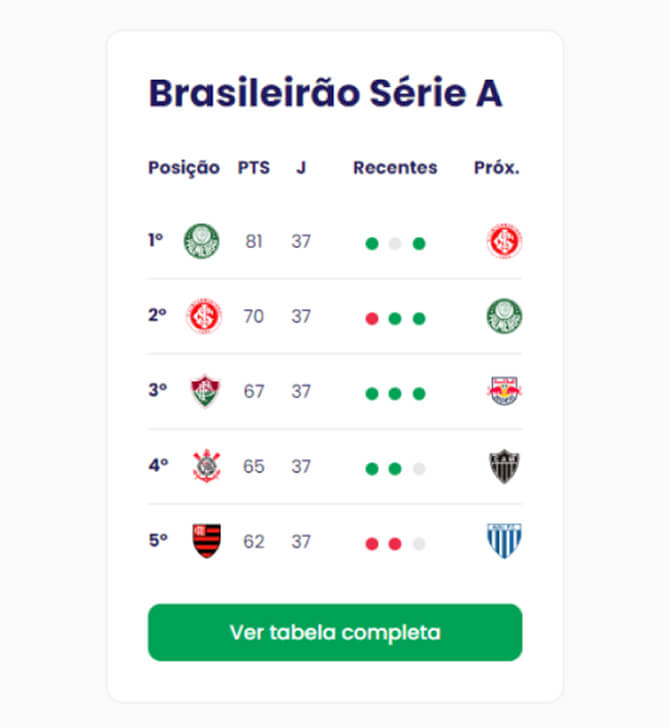
Task: Select the Flamengo crest in fifth place
Action: [x=205, y=541]
